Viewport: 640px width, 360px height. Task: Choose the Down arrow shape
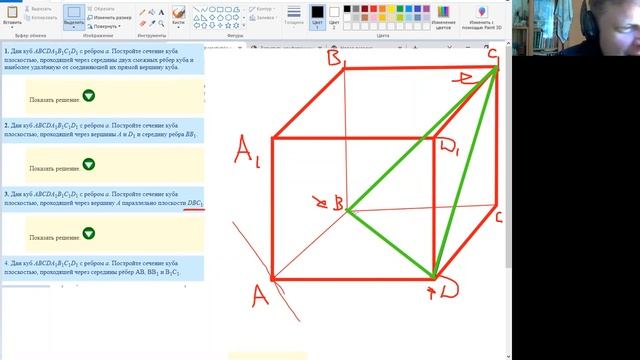(212, 25)
